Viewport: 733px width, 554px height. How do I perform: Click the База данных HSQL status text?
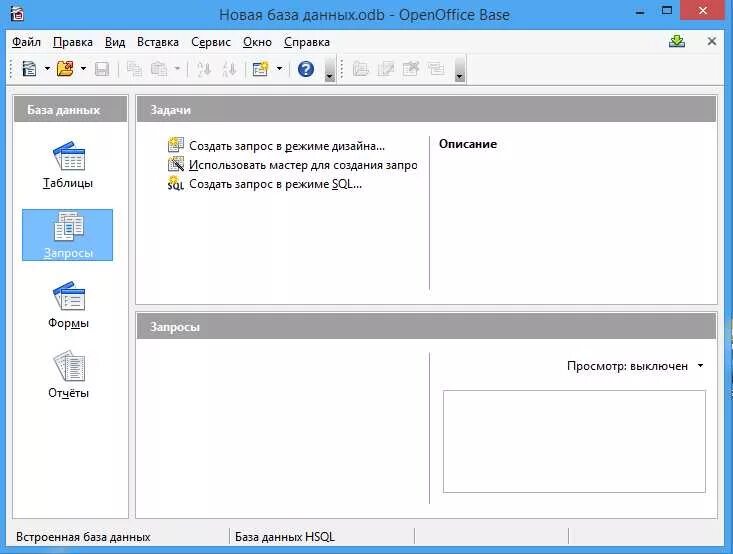[285, 537]
